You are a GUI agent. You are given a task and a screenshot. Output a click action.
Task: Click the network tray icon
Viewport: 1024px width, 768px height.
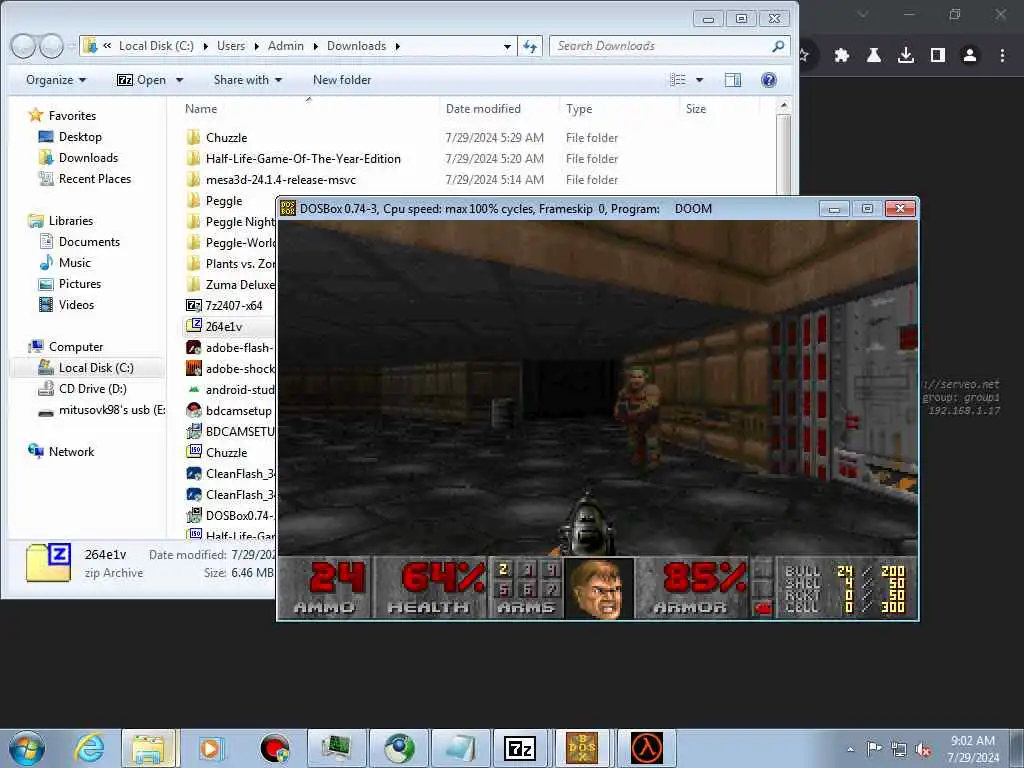tap(899, 750)
